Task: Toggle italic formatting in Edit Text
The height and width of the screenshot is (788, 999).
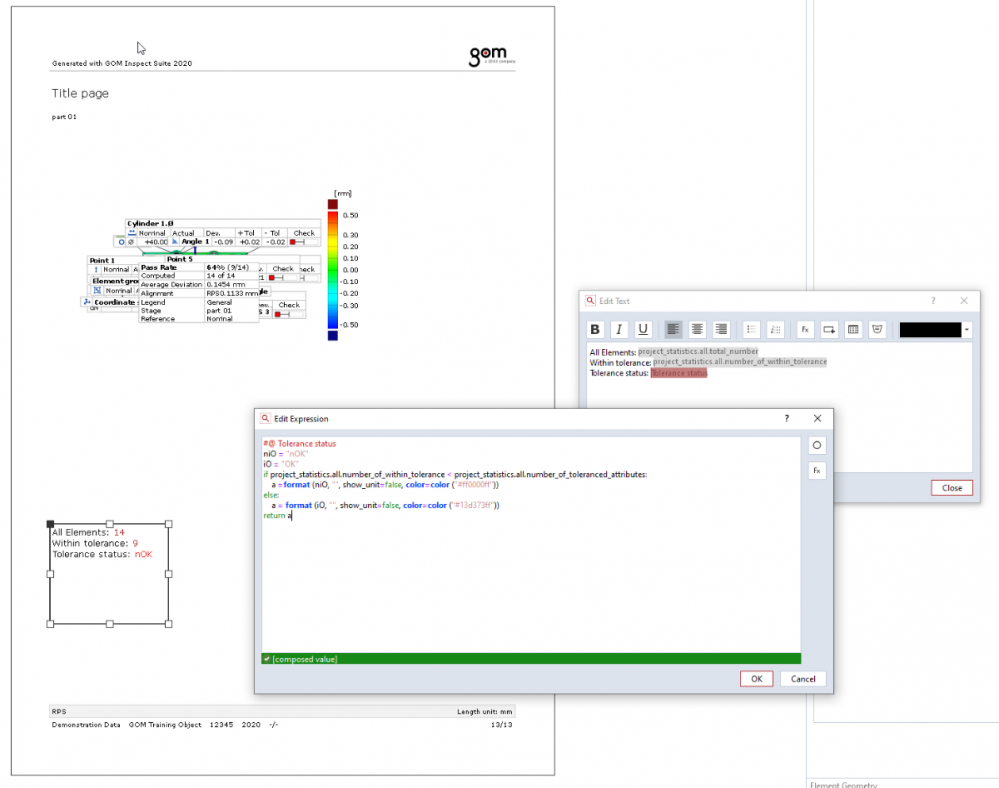Action: coord(619,329)
